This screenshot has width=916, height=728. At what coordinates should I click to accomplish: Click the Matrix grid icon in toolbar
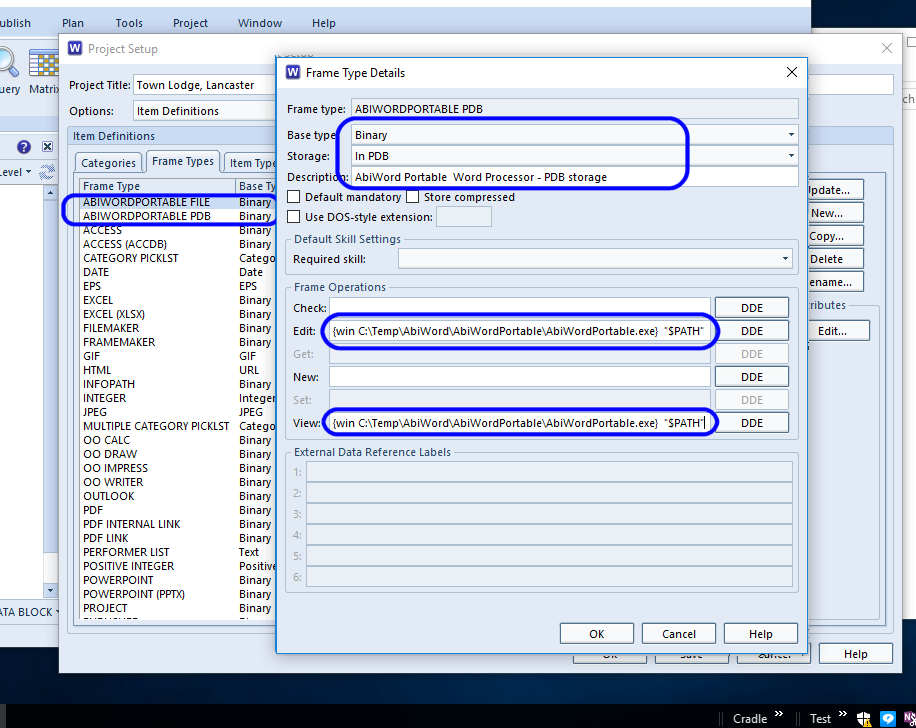tap(44, 63)
